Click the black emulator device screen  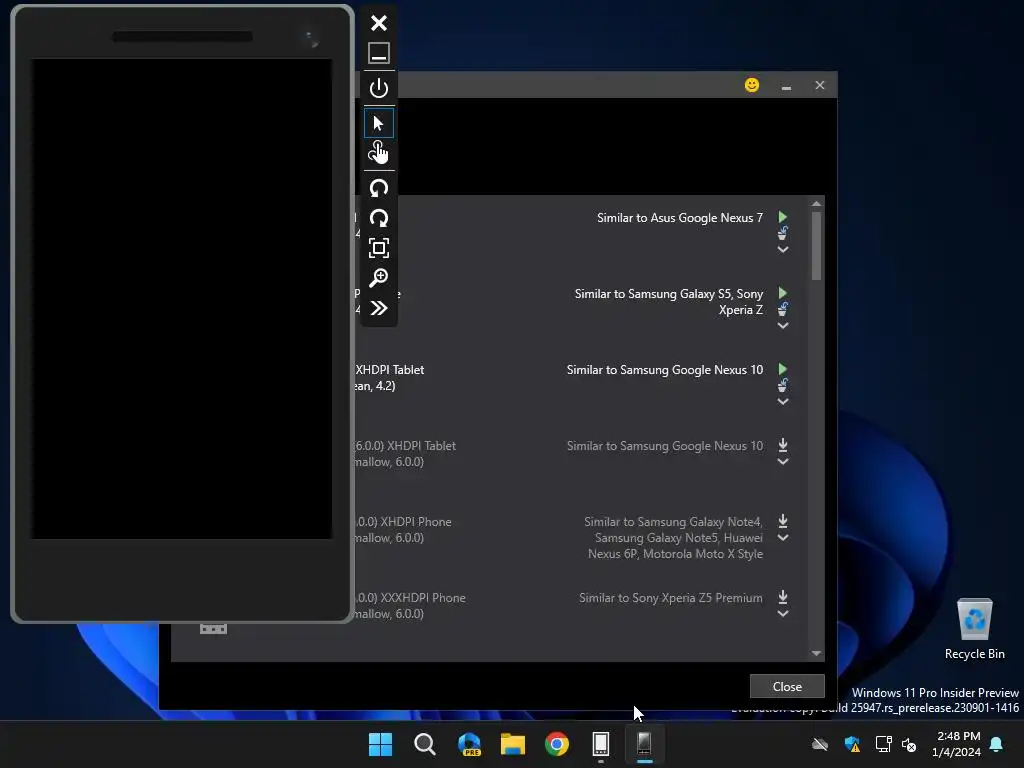click(x=182, y=299)
